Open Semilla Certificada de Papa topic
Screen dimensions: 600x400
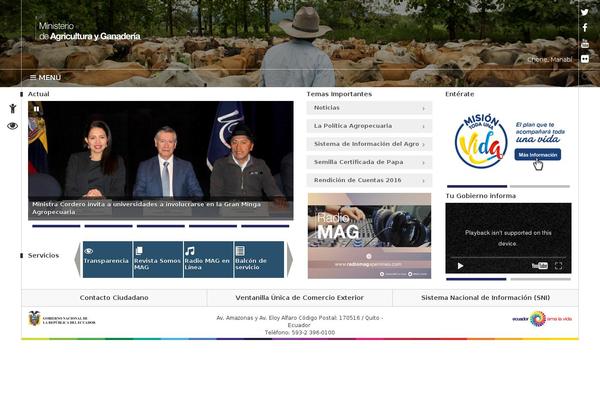click(x=369, y=162)
